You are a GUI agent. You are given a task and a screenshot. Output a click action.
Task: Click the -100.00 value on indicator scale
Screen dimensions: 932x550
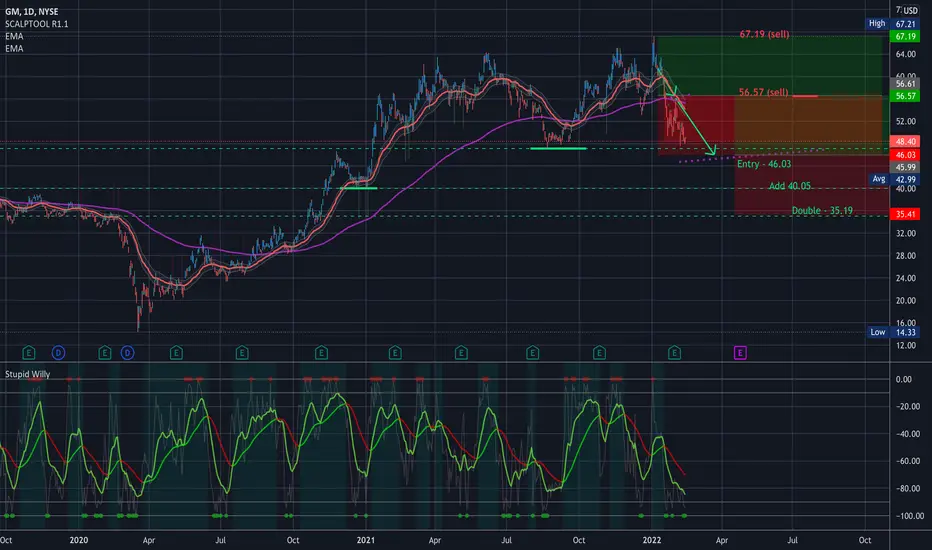click(x=909, y=516)
